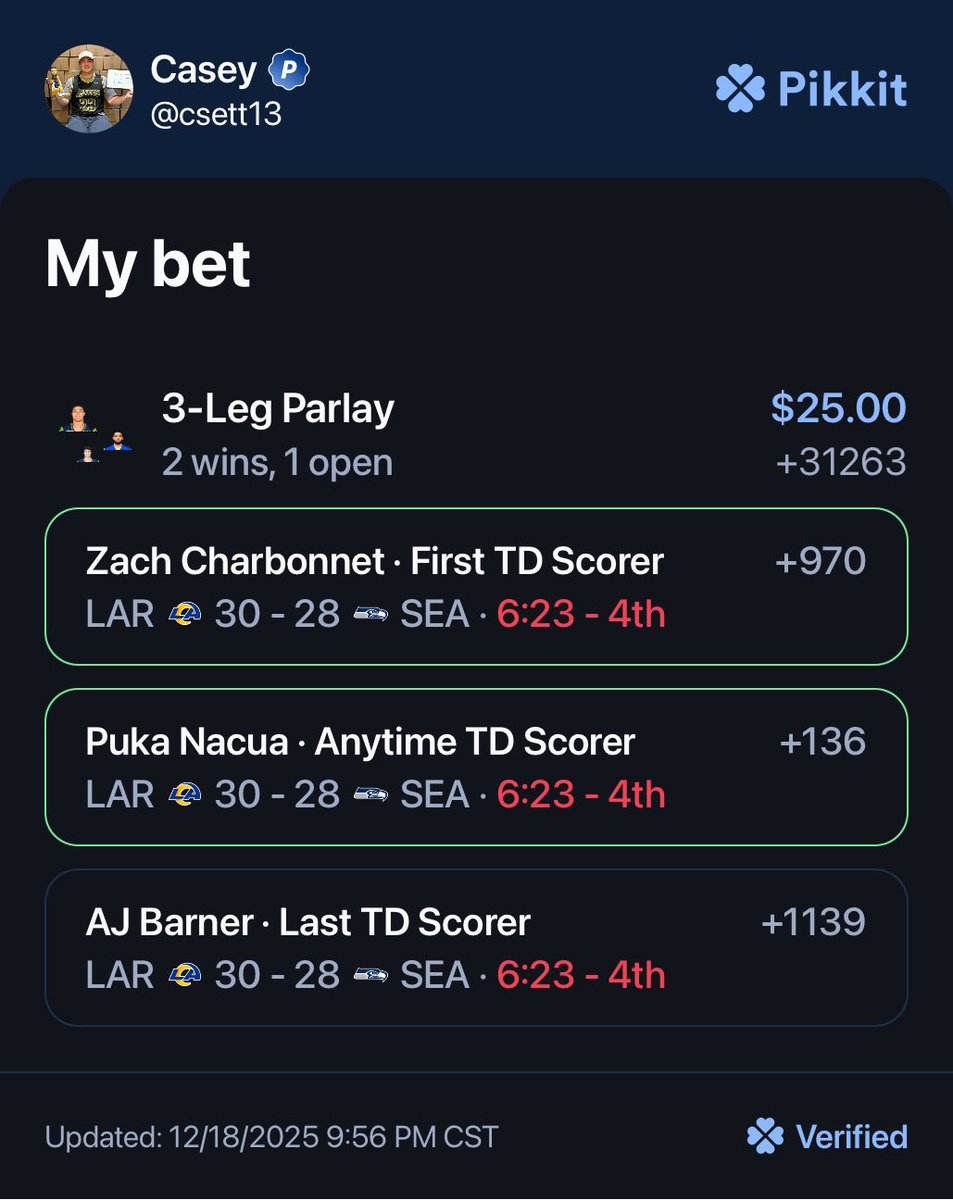Click the blue verified badge beside Casey
The width and height of the screenshot is (953, 1200).
[x=289, y=70]
